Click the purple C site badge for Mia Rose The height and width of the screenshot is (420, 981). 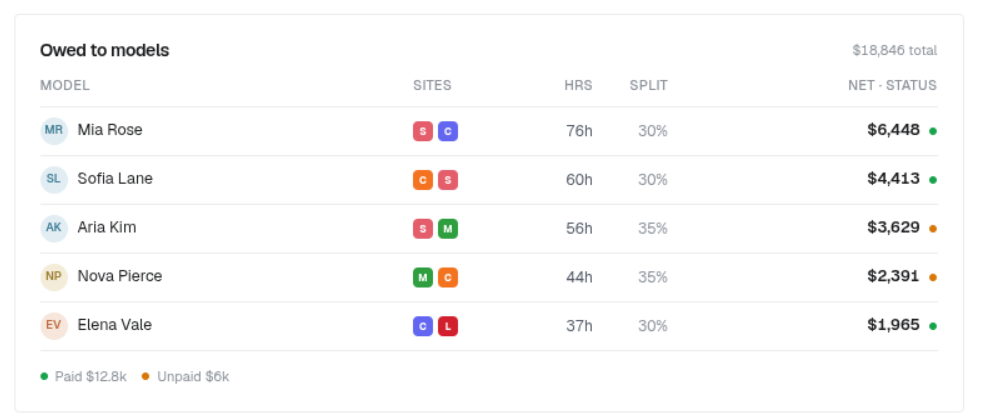coord(448,131)
